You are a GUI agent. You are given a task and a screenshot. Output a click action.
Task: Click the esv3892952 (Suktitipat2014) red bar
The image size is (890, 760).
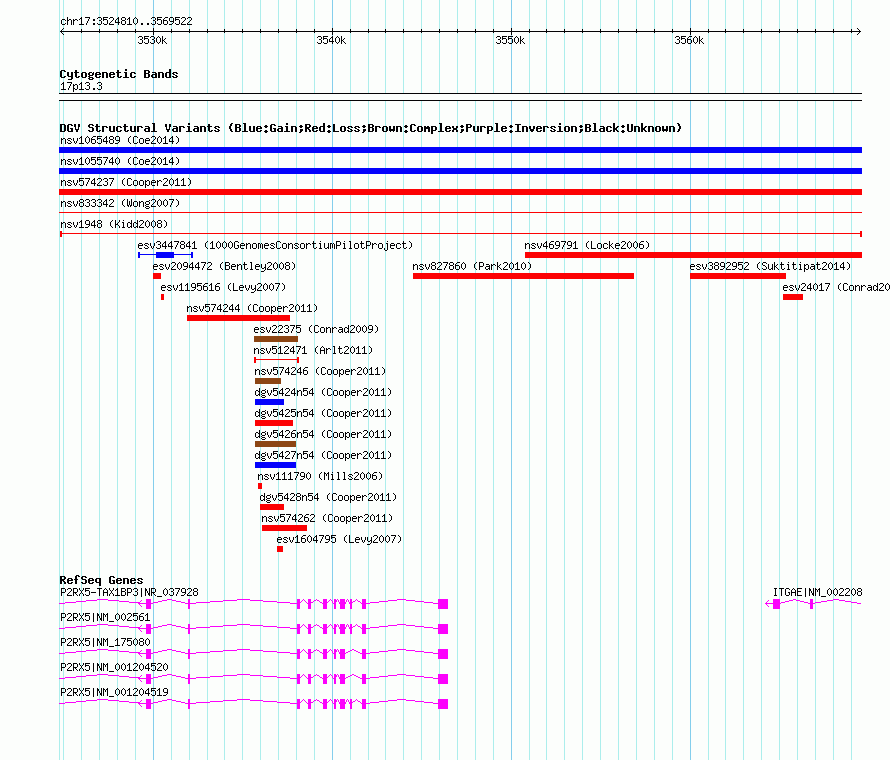(x=738, y=276)
